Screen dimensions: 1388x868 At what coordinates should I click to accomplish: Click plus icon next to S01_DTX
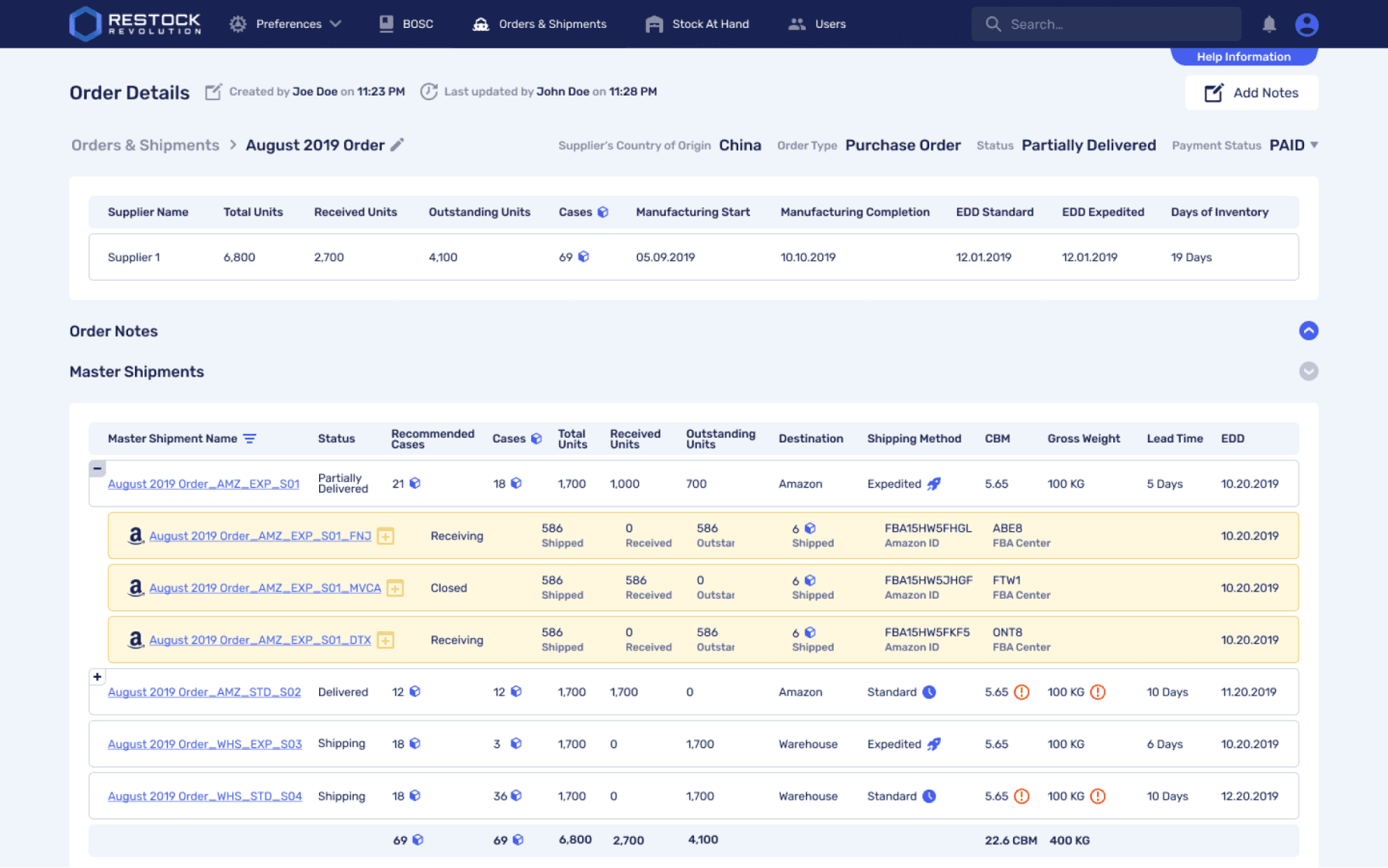tap(385, 640)
